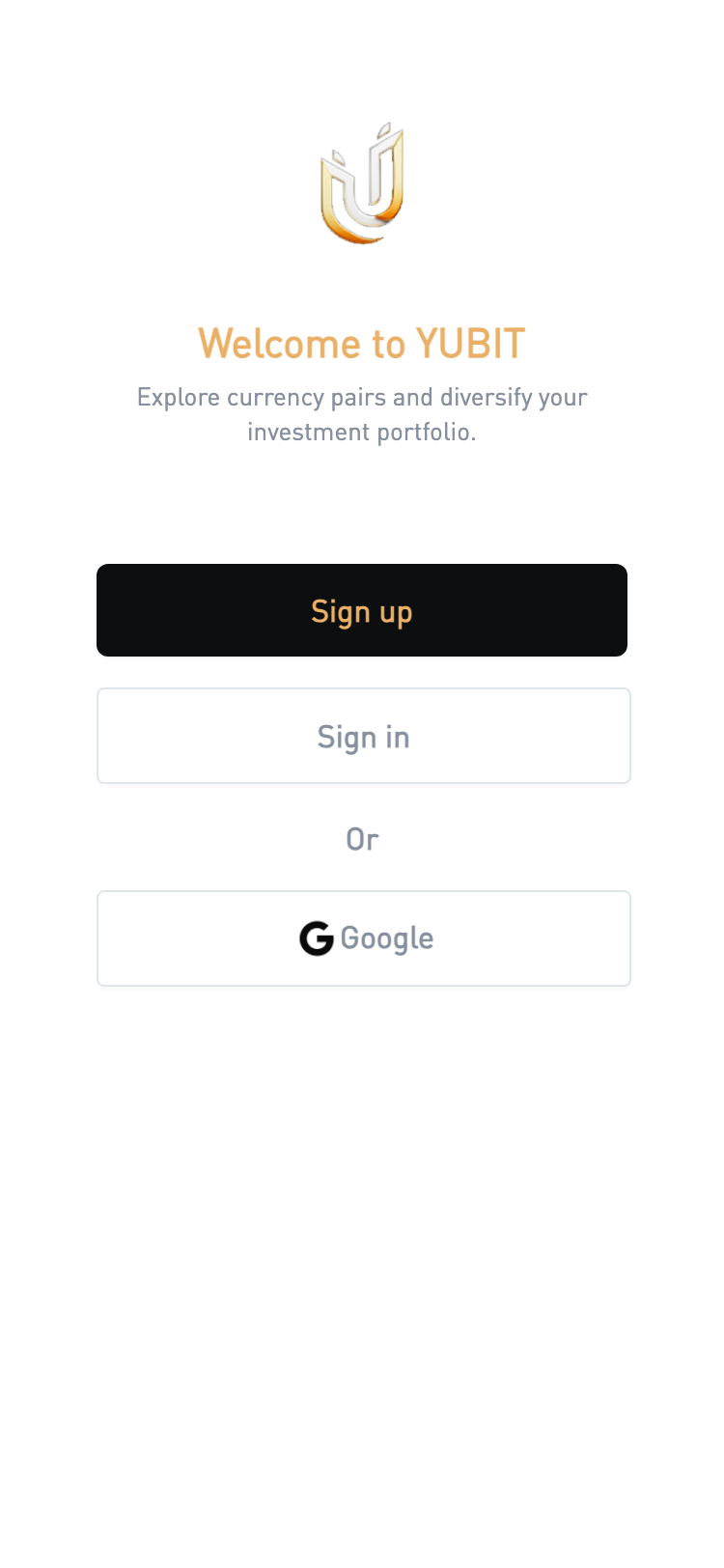Log in to existing account via Sign in
This screenshot has width=724, height=1568.
[x=364, y=736]
